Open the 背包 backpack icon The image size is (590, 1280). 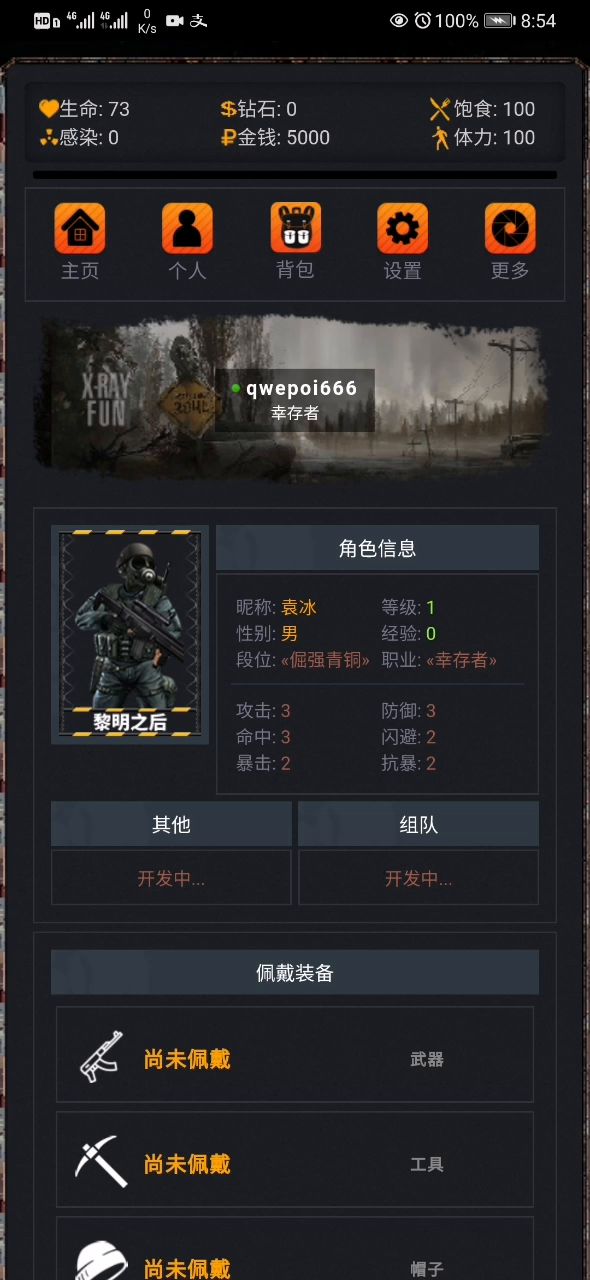[x=295, y=228]
